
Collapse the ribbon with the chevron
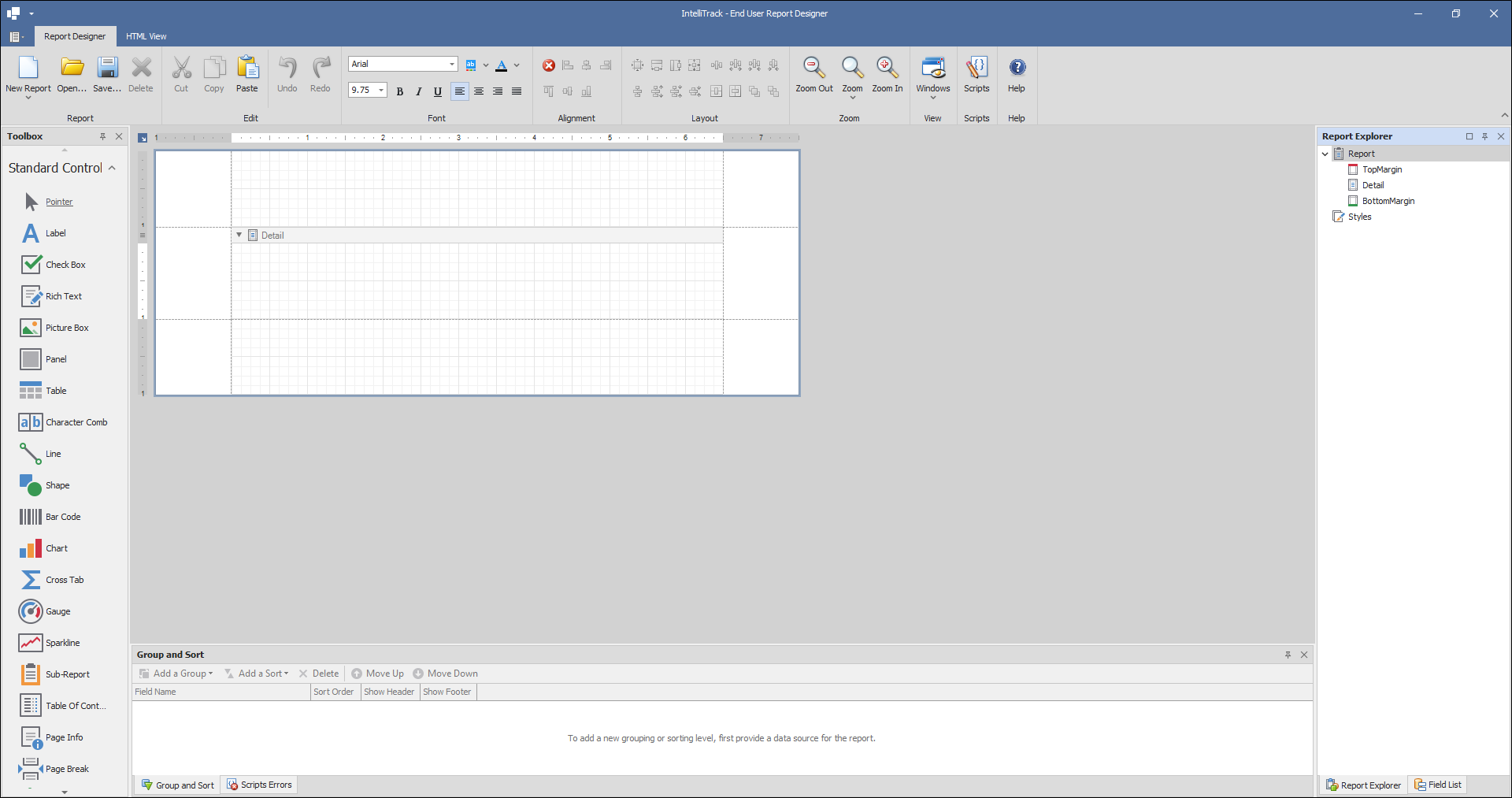pos(1504,115)
